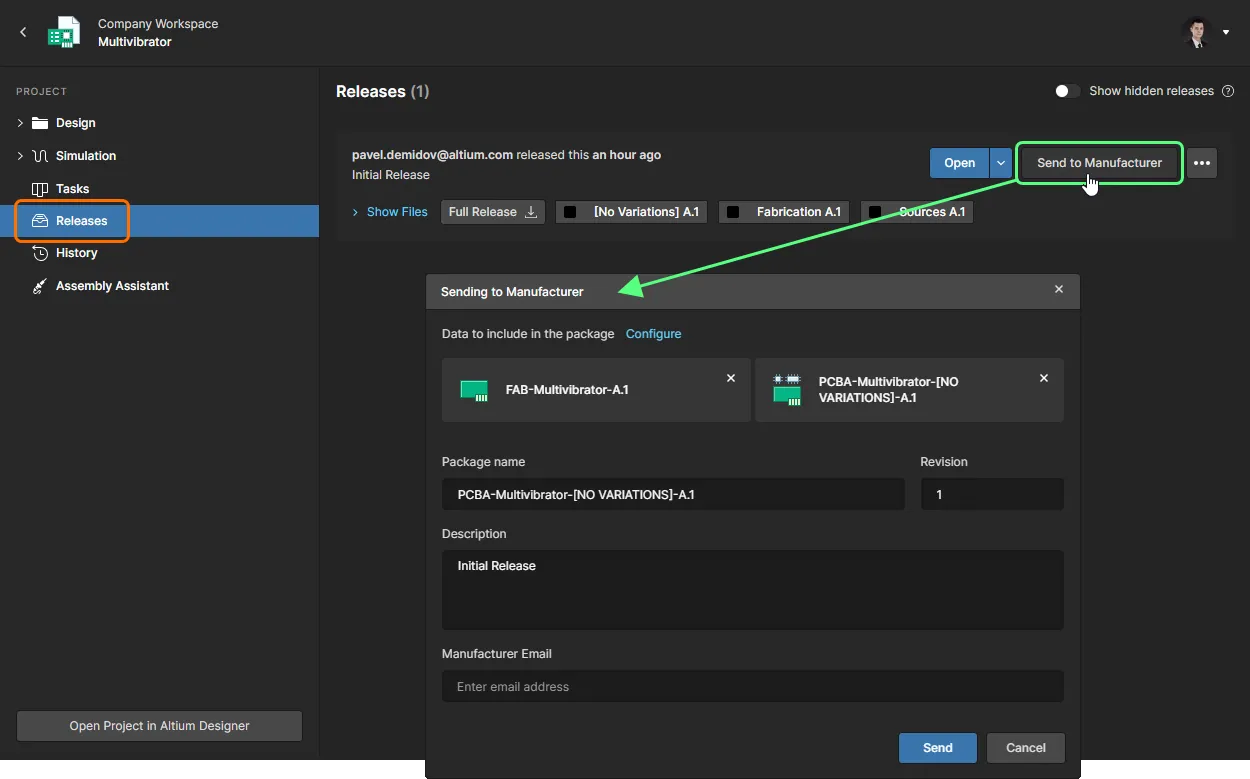Click into the Description text area
Image resolution: width=1250 pixels, height=779 pixels.
coord(753,590)
